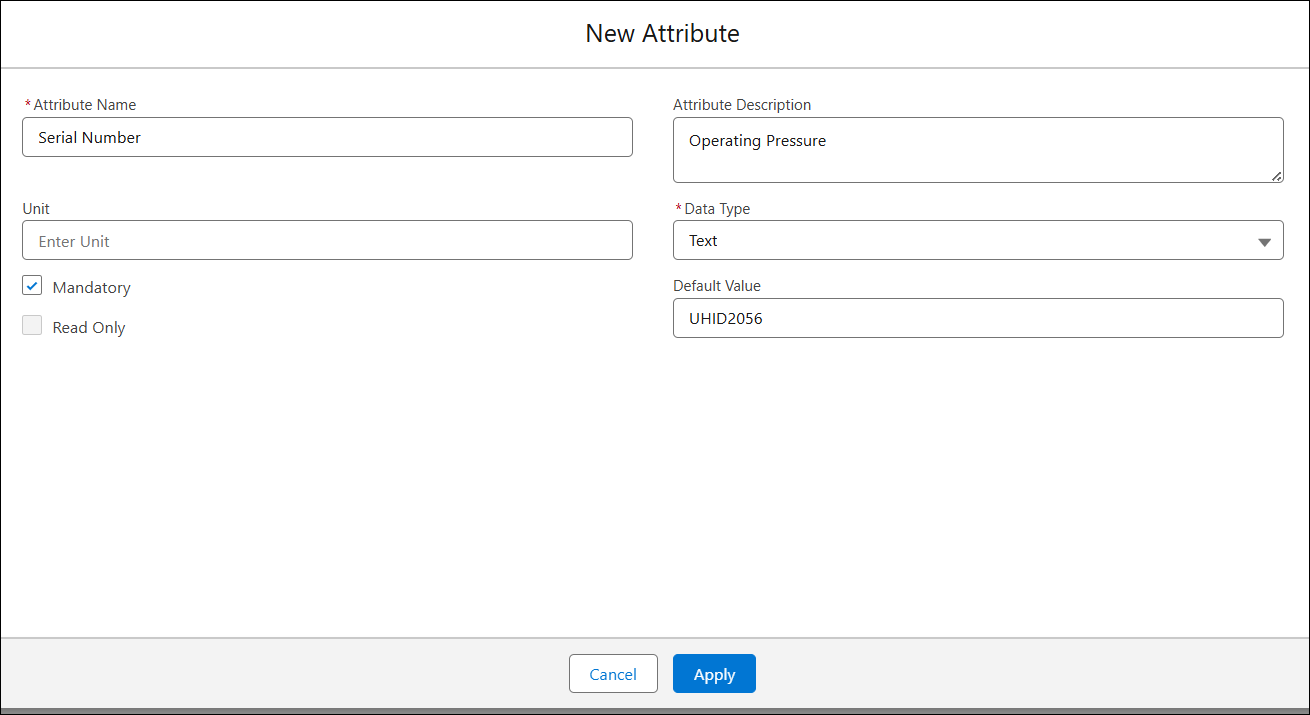This screenshot has width=1310, height=715.
Task: Click the Read Only label text
Action: click(89, 328)
